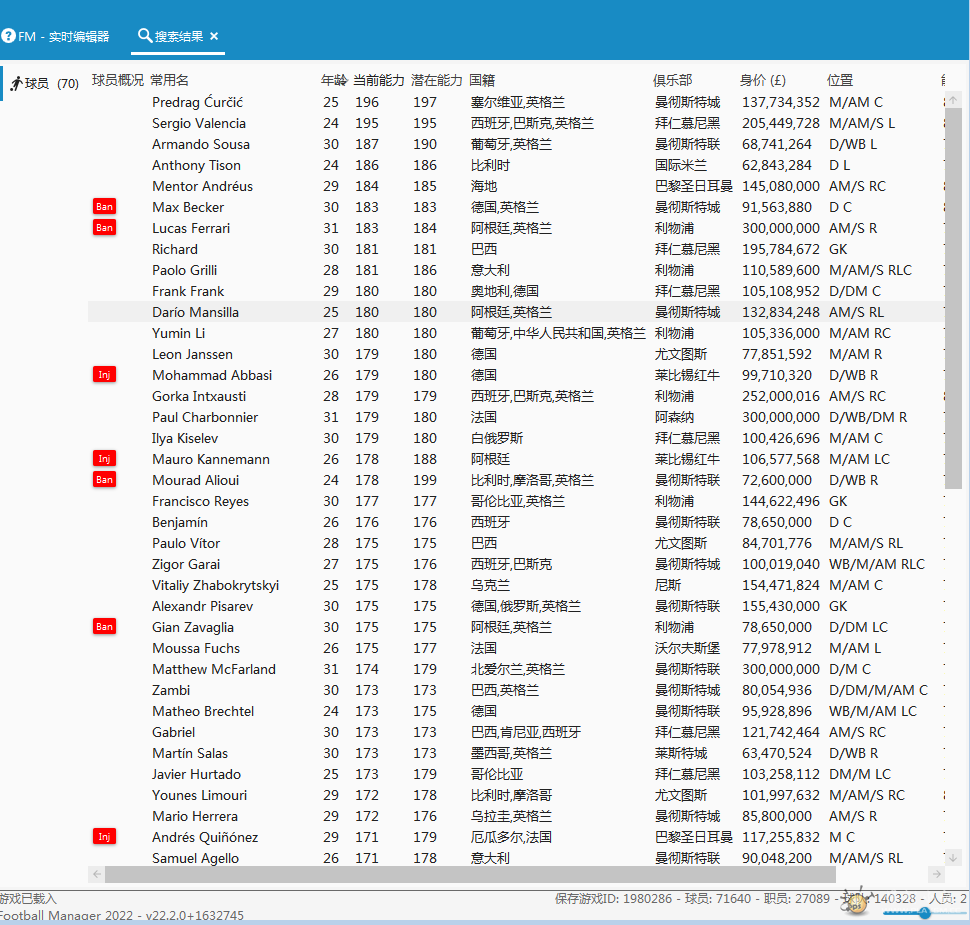The height and width of the screenshot is (925, 970).
Task: Click the Ban badge beside Gian Zavaglia
Action: (x=105, y=626)
